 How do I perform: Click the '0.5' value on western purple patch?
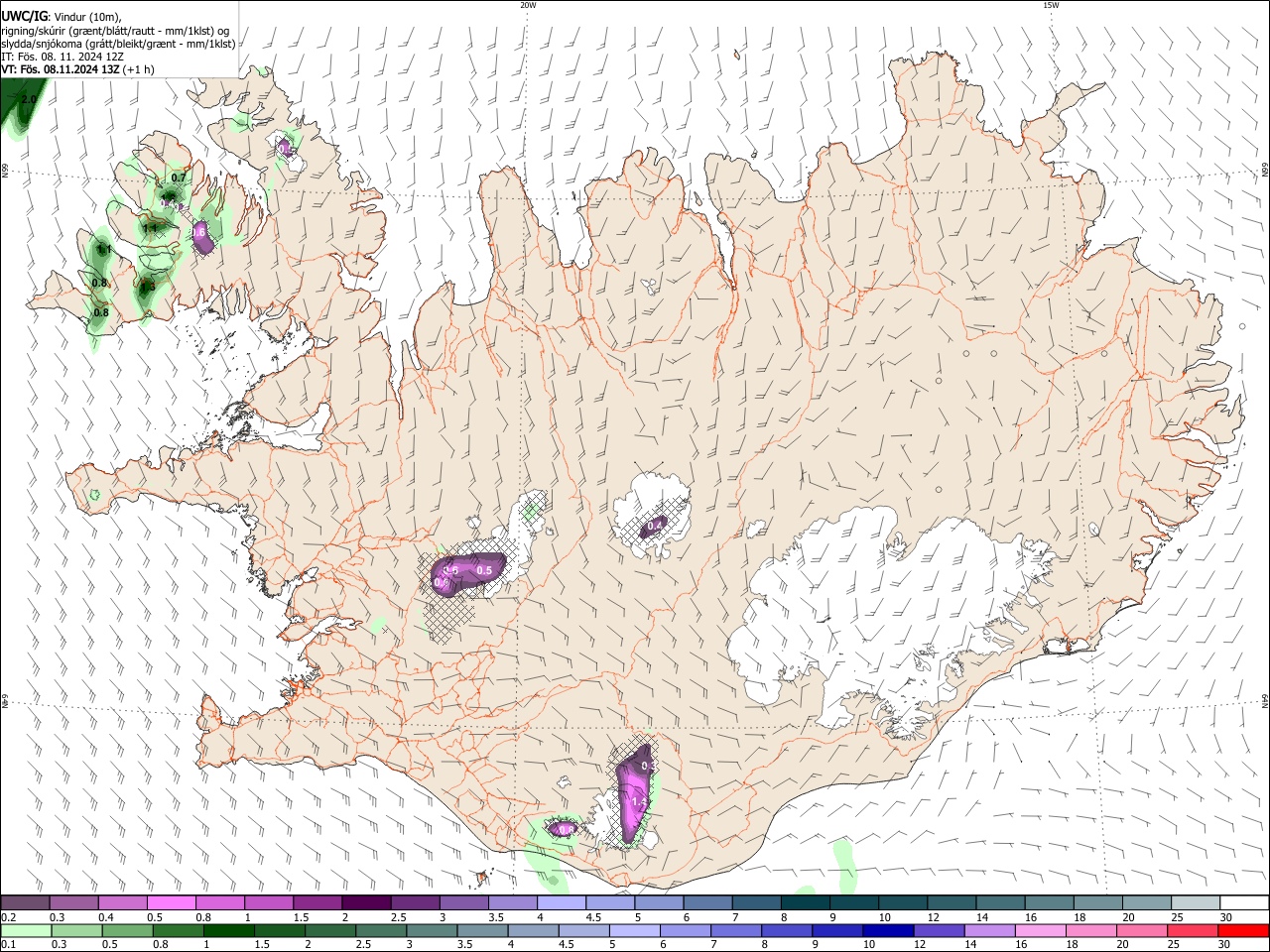tap(484, 570)
